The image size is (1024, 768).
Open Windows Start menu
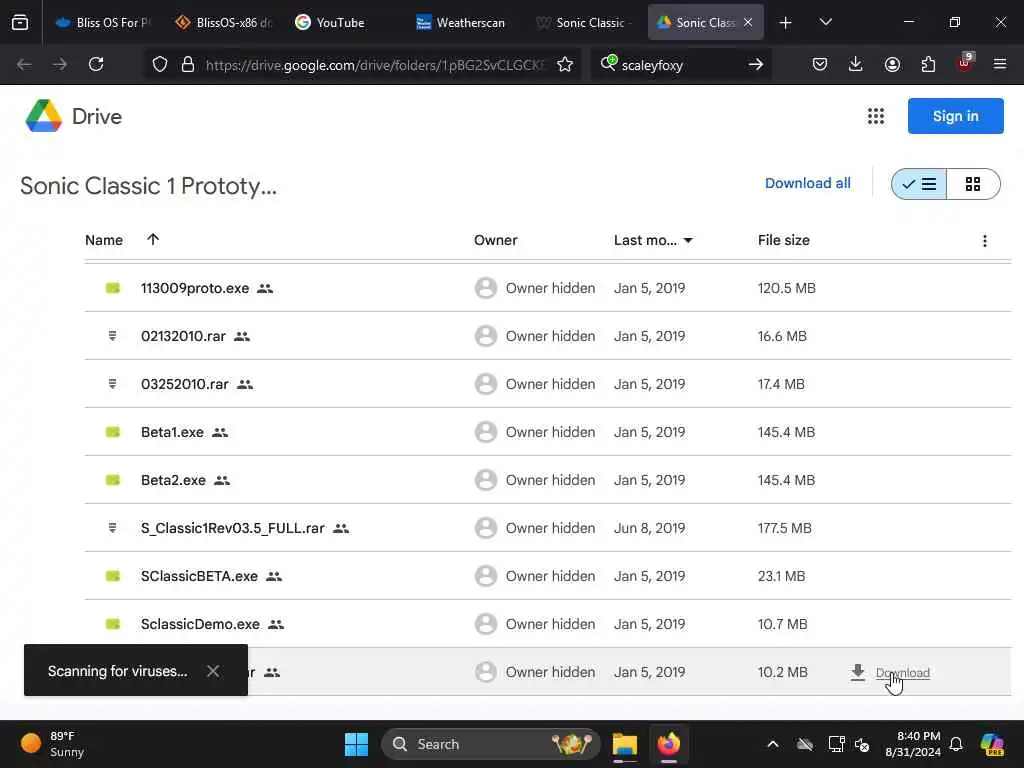(356, 744)
